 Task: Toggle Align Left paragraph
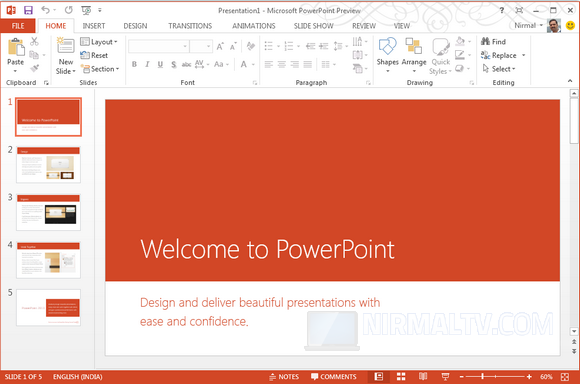pos(269,64)
